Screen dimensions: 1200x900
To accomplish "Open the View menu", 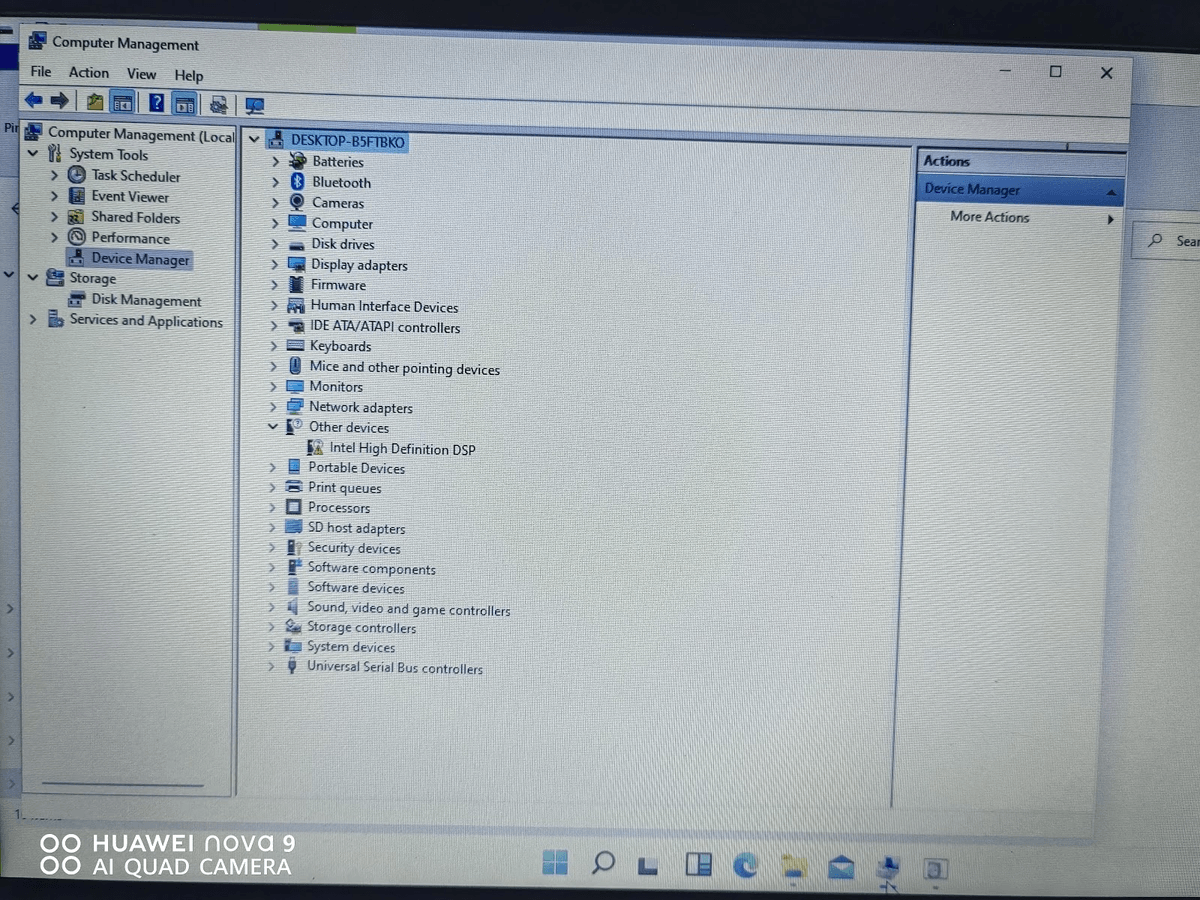I will tap(141, 74).
